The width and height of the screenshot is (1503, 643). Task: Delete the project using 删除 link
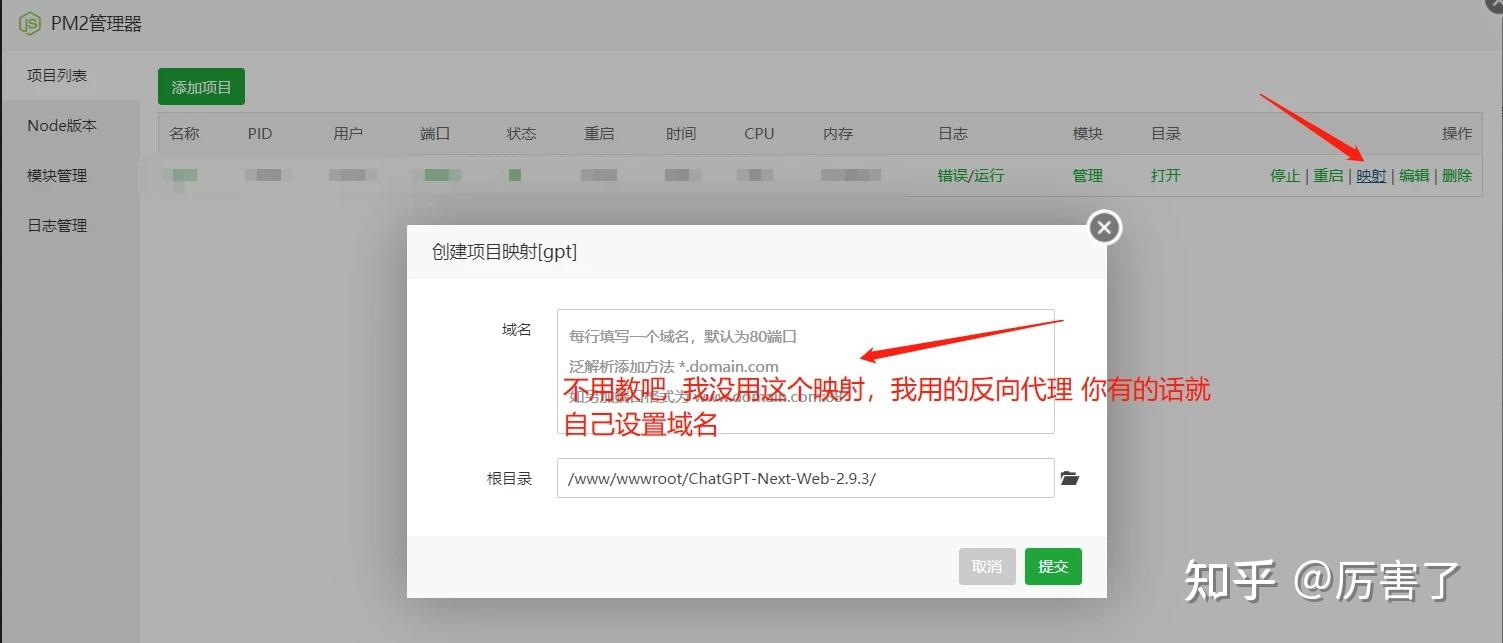pyautogui.click(x=1457, y=175)
